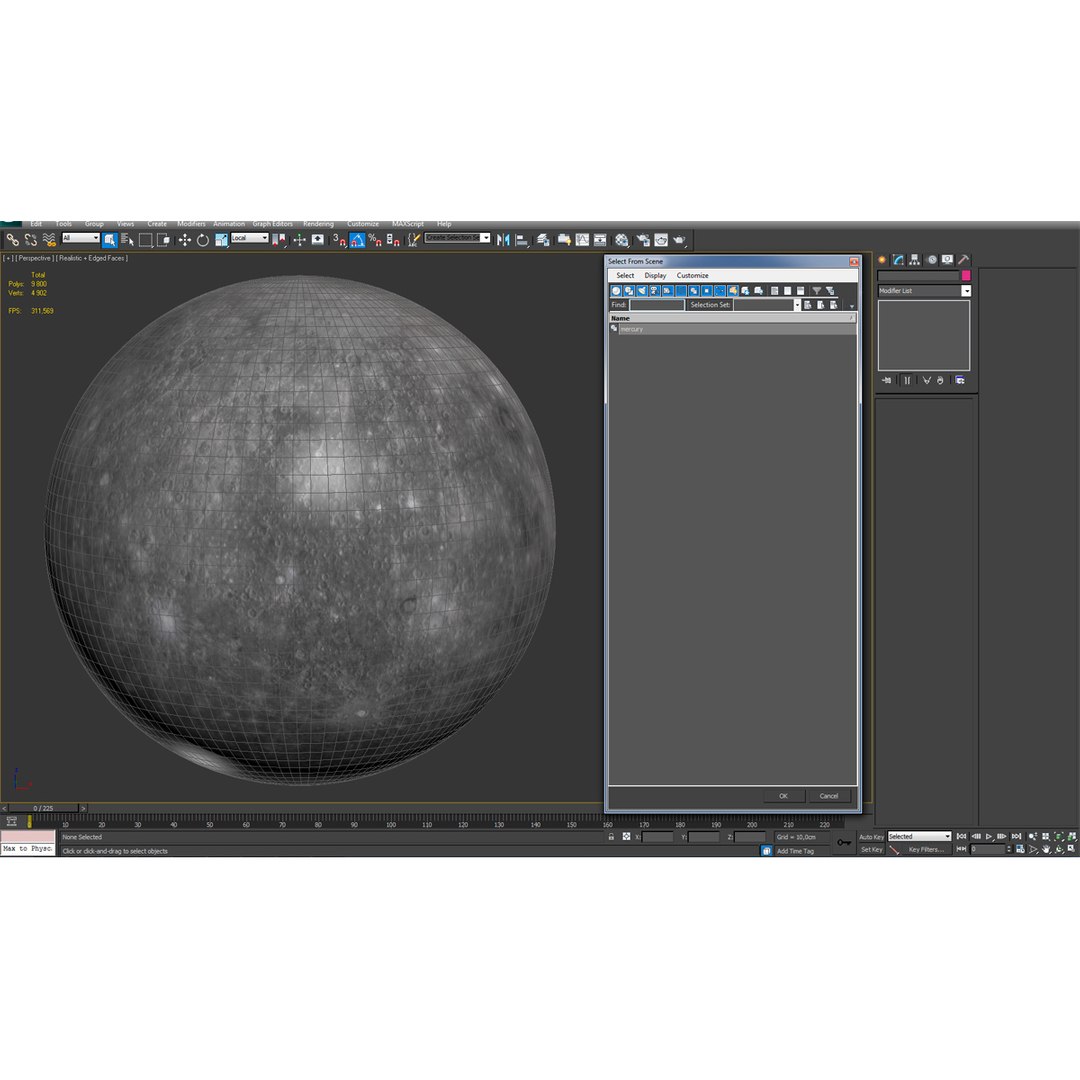Open the Material Editor icon

click(x=622, y=240)
